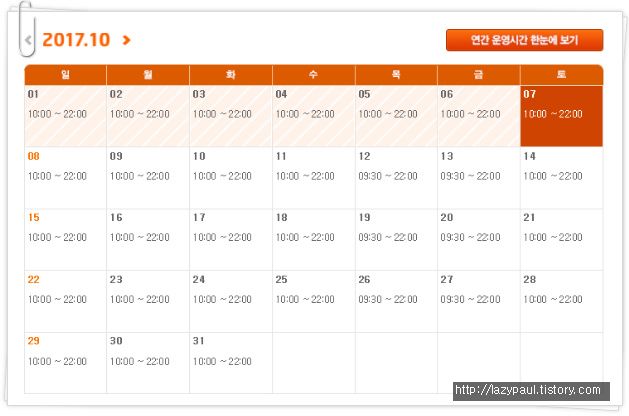Open 연간 운영시간 한눈에 보기 button

click(x=524, y=40)
